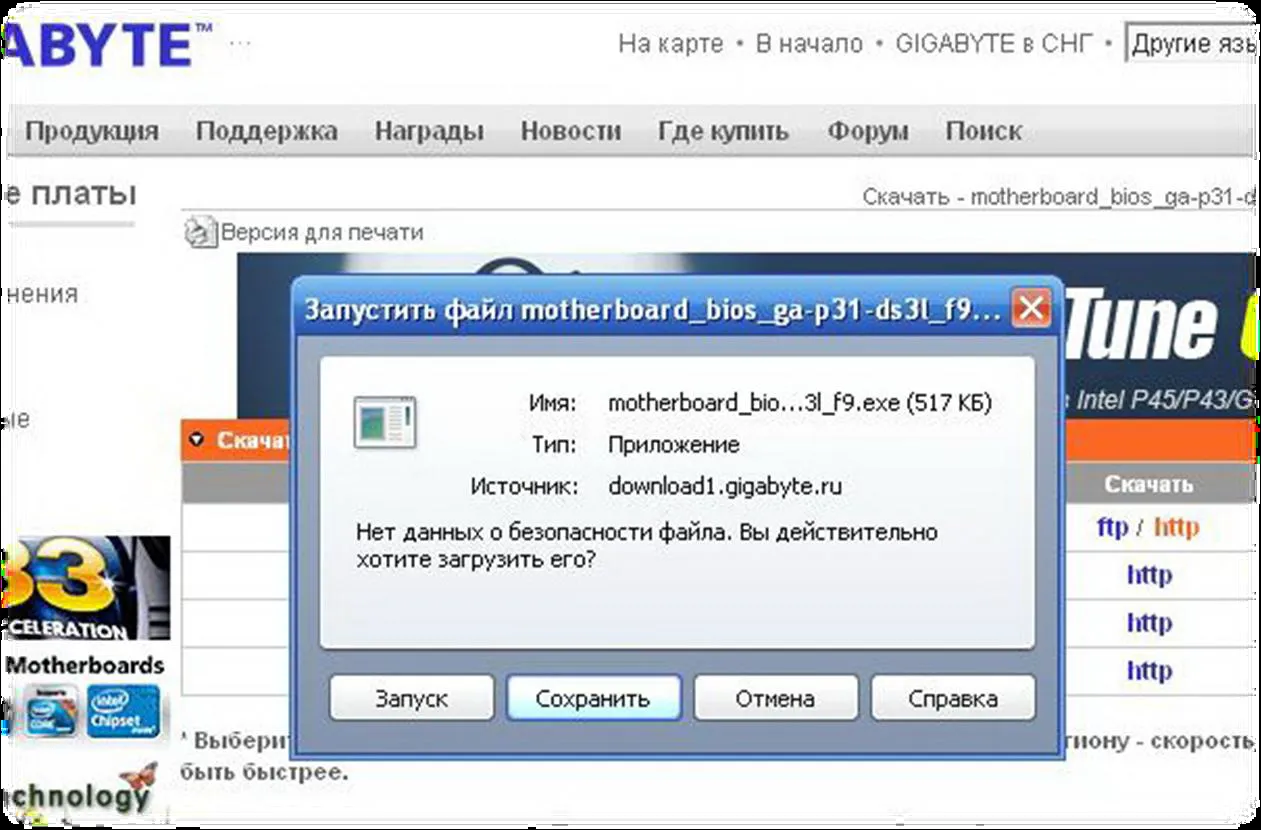Click the Приложение type text
The width and height of the screenshot is (1261, 830).
point(674,445)
